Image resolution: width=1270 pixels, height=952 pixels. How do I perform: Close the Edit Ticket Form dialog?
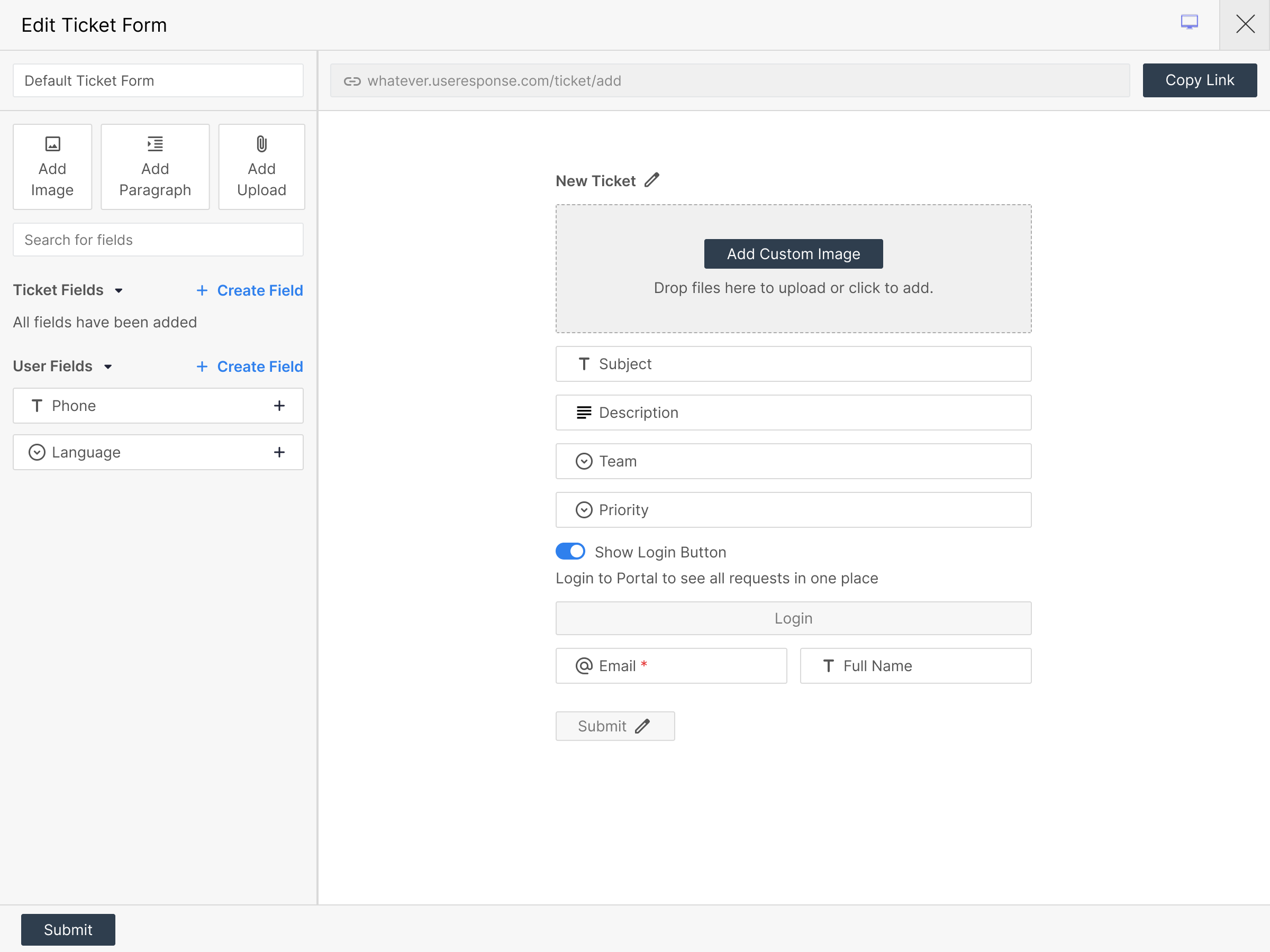1245,24
